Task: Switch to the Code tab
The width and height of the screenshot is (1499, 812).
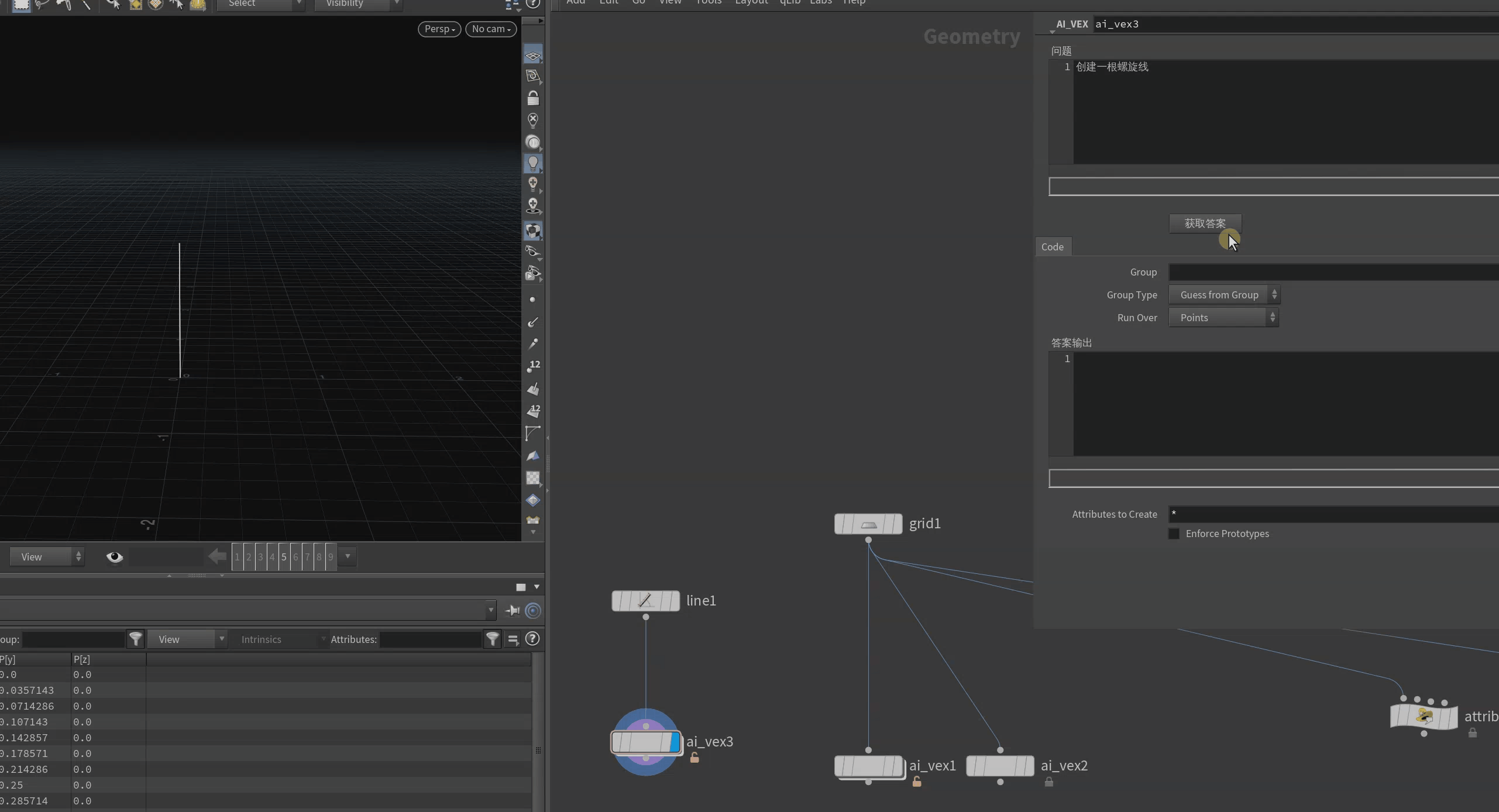Action: point(1052,247)
